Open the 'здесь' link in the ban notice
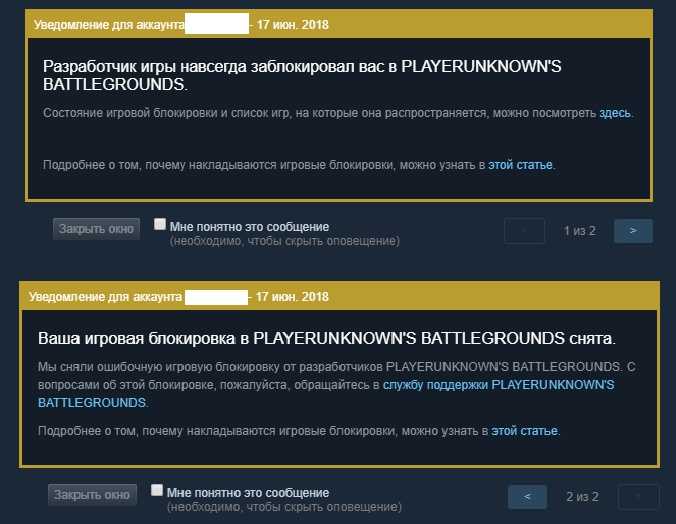676x524 pixels. coord(615,113)
